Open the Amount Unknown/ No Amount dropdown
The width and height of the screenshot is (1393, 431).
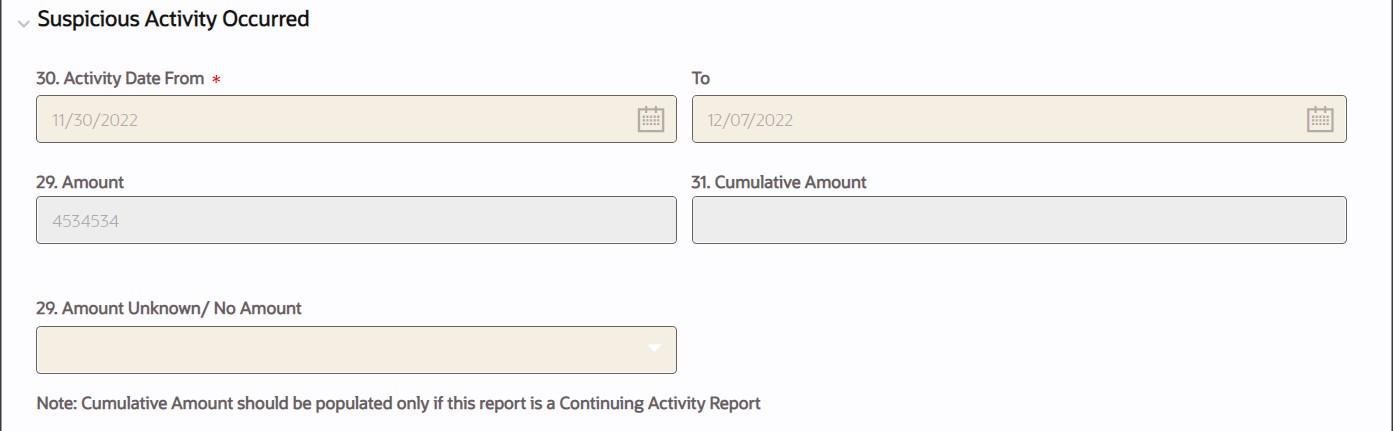click(x=355, y=349)
